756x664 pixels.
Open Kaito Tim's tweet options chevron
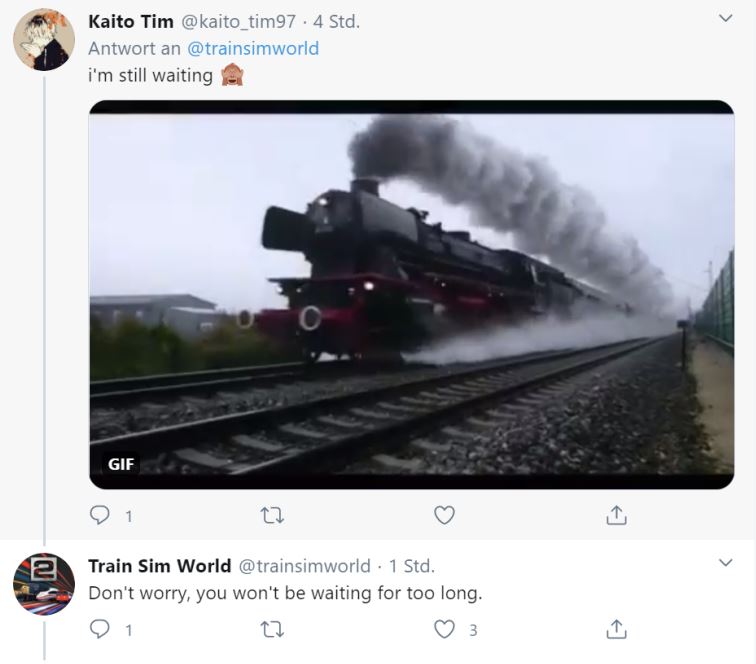(x=726, y=19)
